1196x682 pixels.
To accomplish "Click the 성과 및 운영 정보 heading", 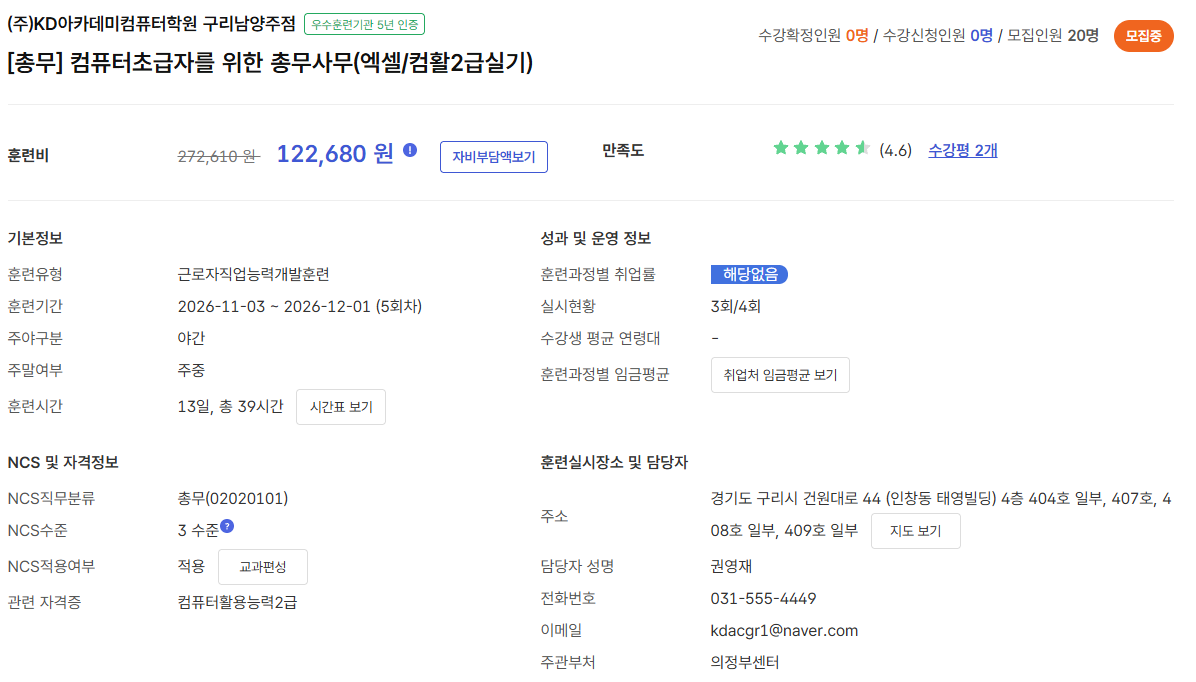I will pos(596,239).
